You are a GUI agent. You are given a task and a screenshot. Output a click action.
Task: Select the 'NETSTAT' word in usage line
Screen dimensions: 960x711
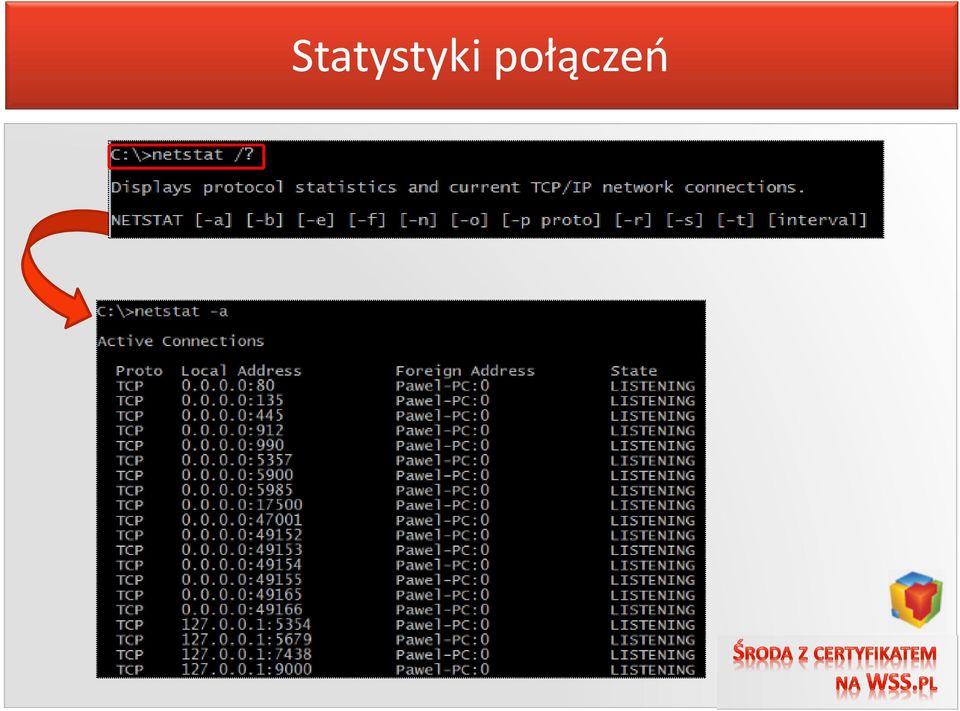(x=146, y=220)
